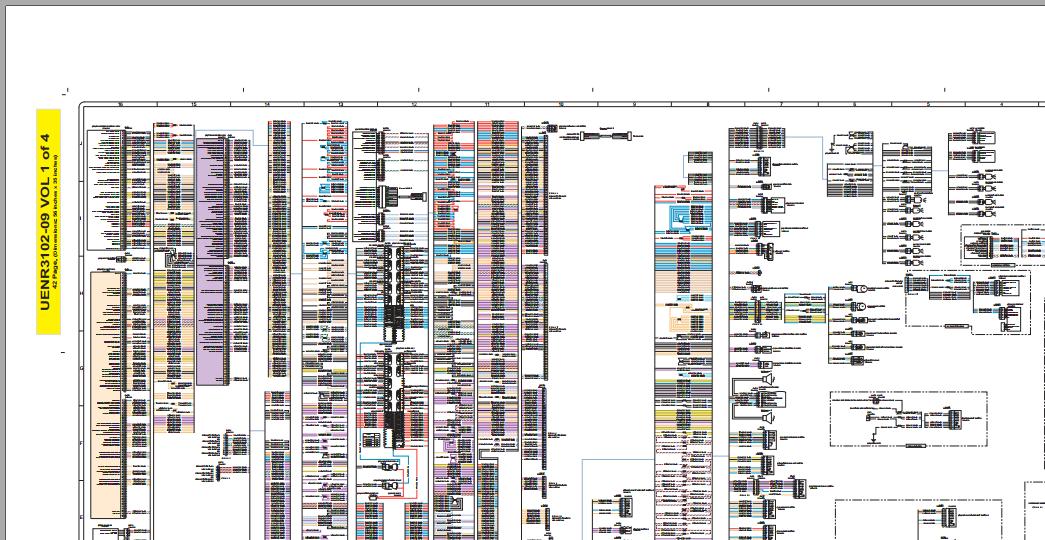Click grid column number 5 on top ruler
Screen dimensions: 1045x540
coord(928,105)
